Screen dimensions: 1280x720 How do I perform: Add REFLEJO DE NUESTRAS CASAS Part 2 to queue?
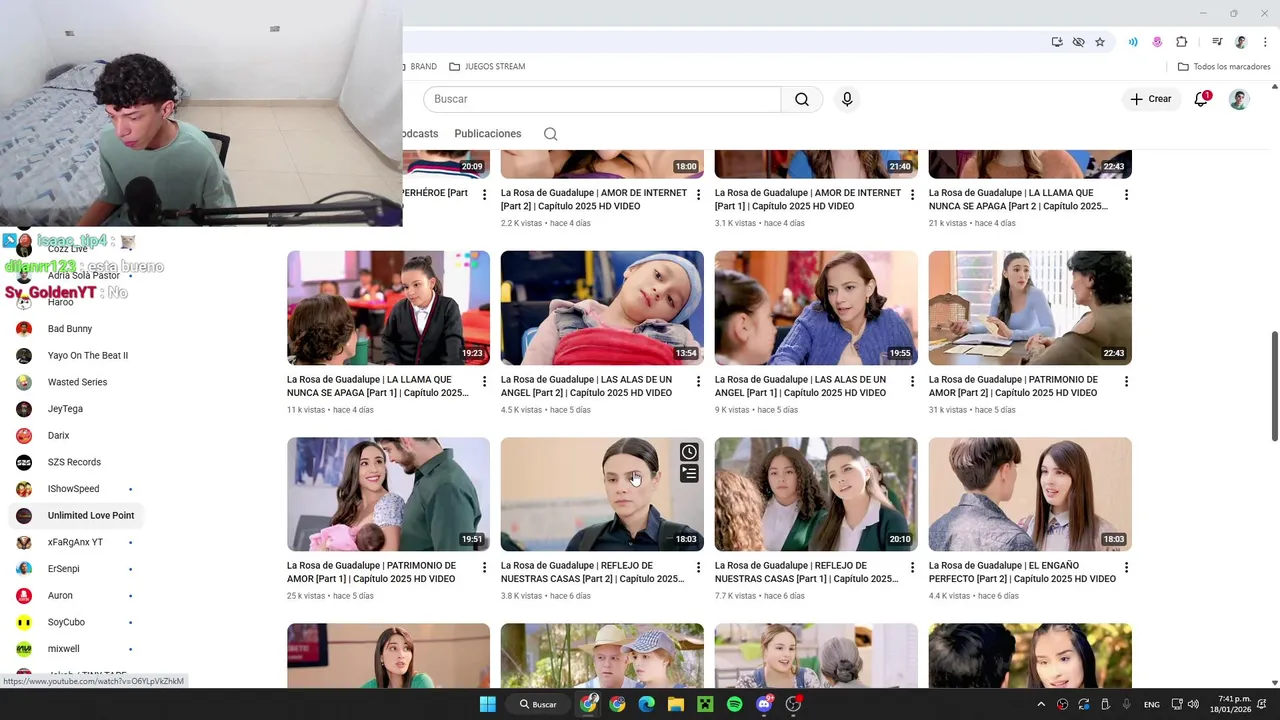coord(689,474)
